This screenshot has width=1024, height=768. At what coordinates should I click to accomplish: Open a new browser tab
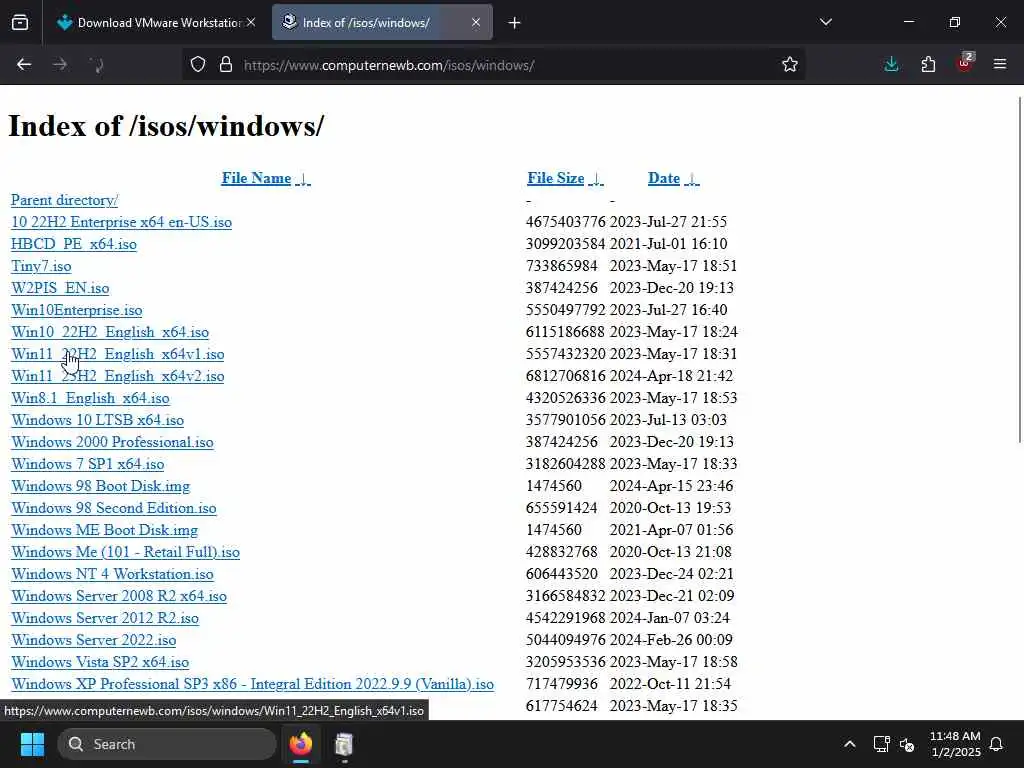coord(515,23)
